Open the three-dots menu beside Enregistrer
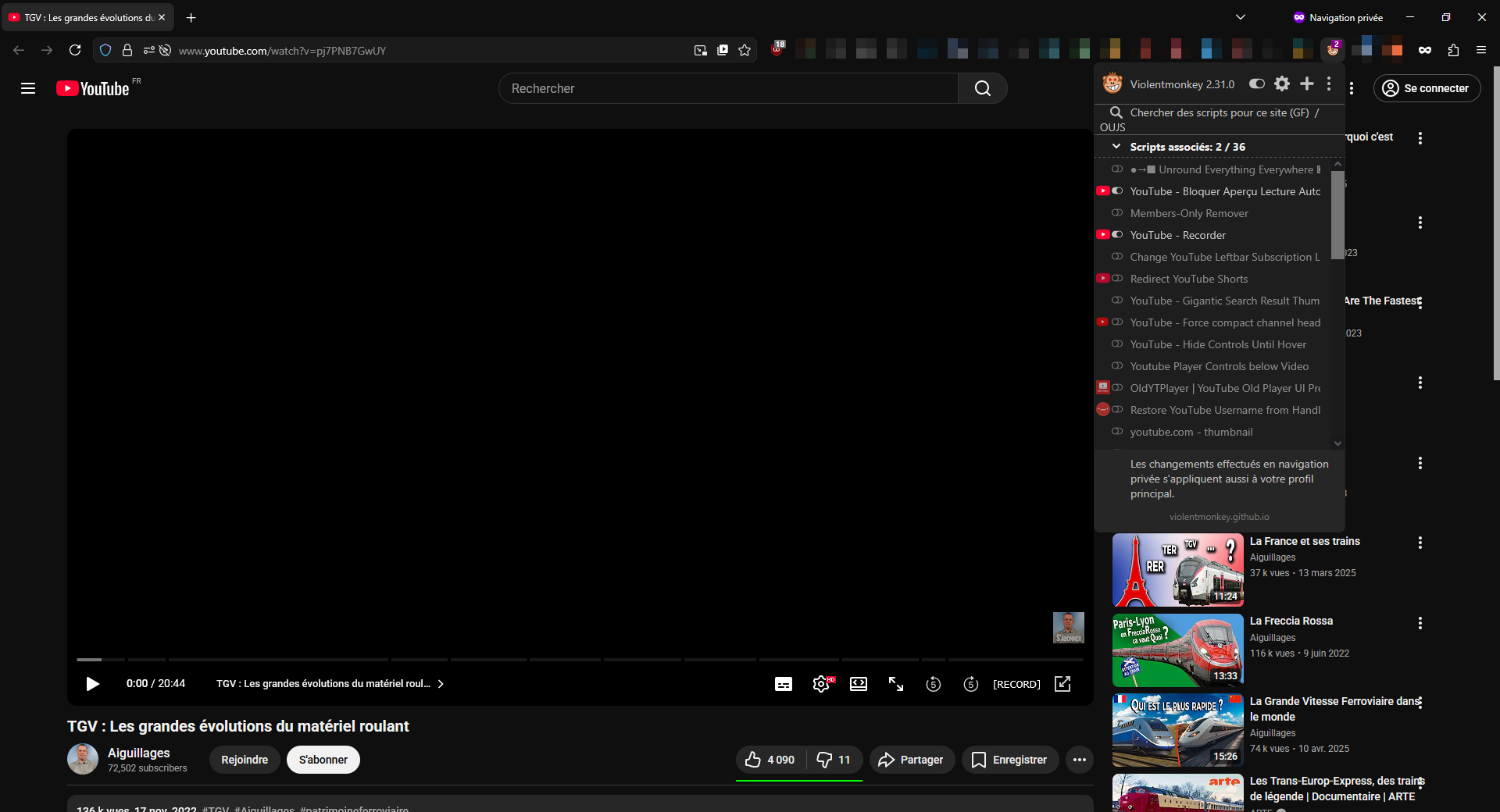1500x812 pixels. click(x=1079, y=760)
